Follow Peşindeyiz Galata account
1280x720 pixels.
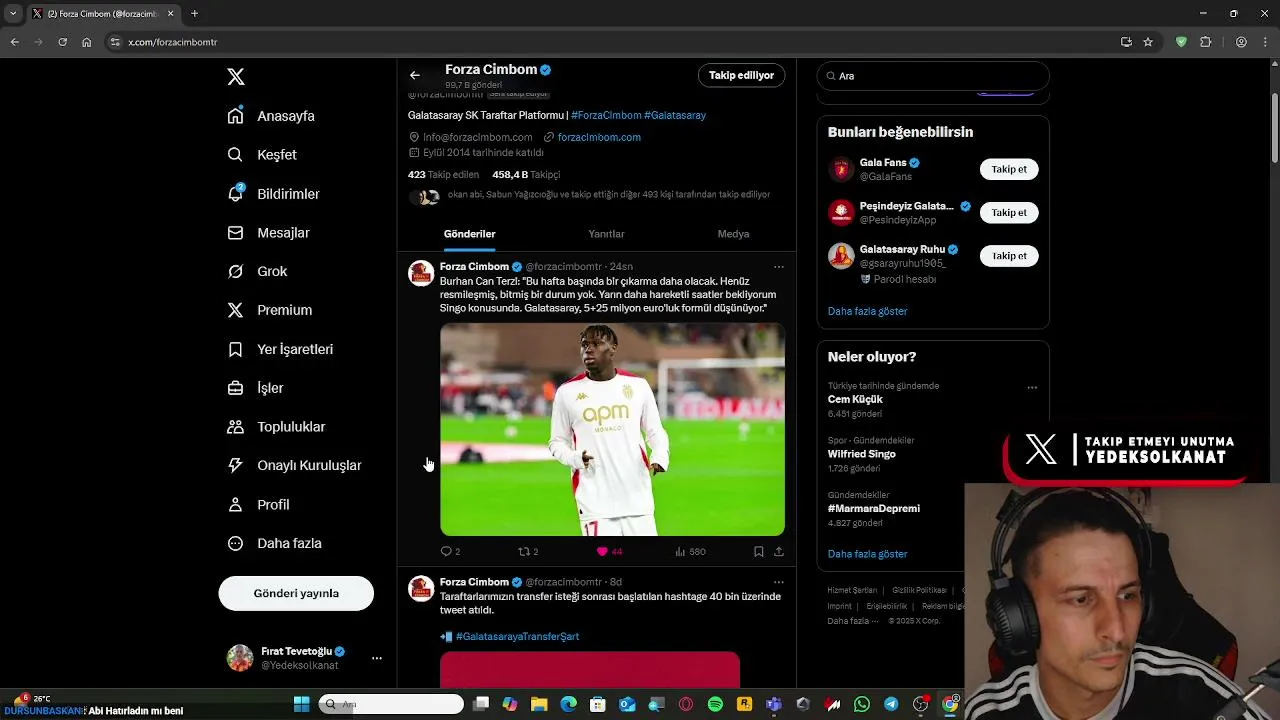1009,212
